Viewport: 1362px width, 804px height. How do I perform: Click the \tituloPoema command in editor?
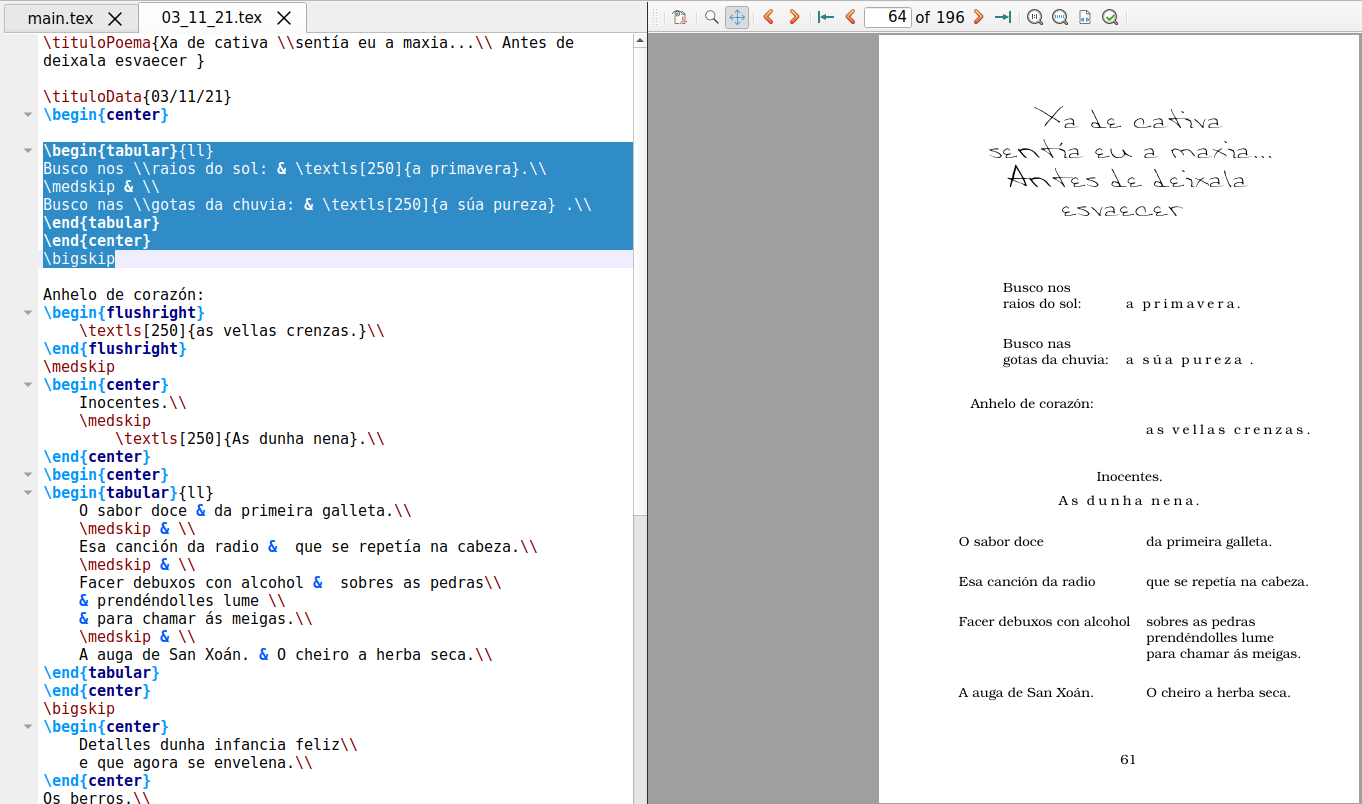point(97,43)
